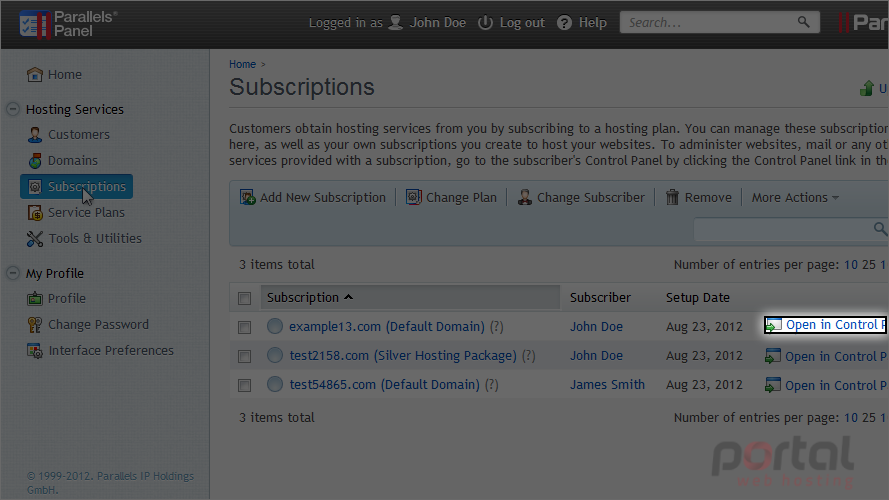Open Customers from the sidebar
This screenshot has width=889, height=500.
[79, 134]
